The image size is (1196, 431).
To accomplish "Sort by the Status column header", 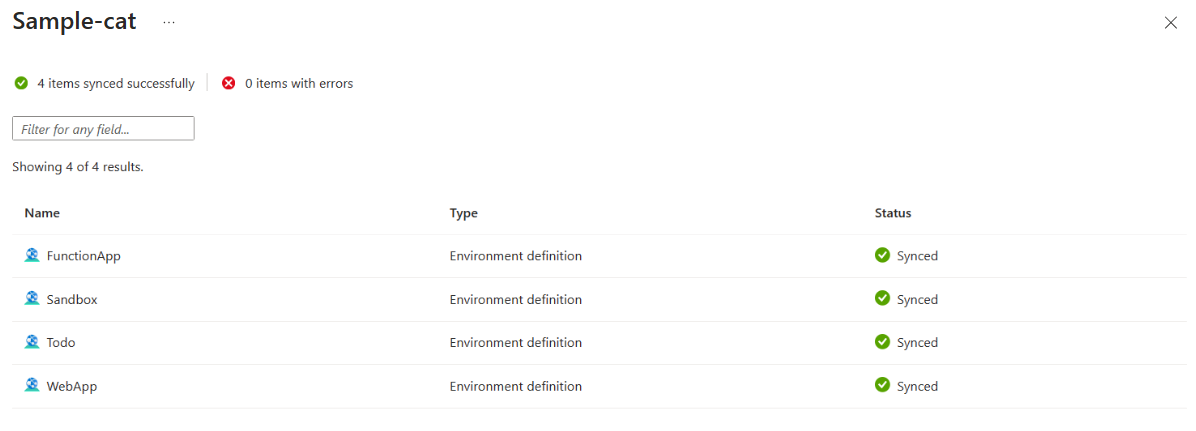I will click(x=893, y=213).
